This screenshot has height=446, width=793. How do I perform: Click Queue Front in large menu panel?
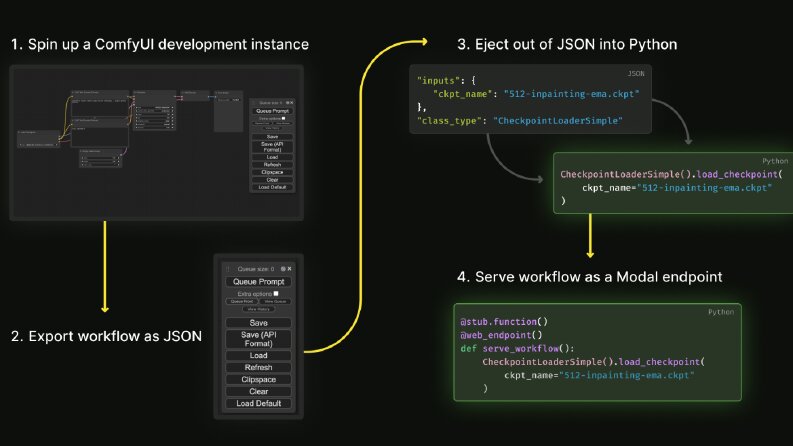[x=242, y=301]
